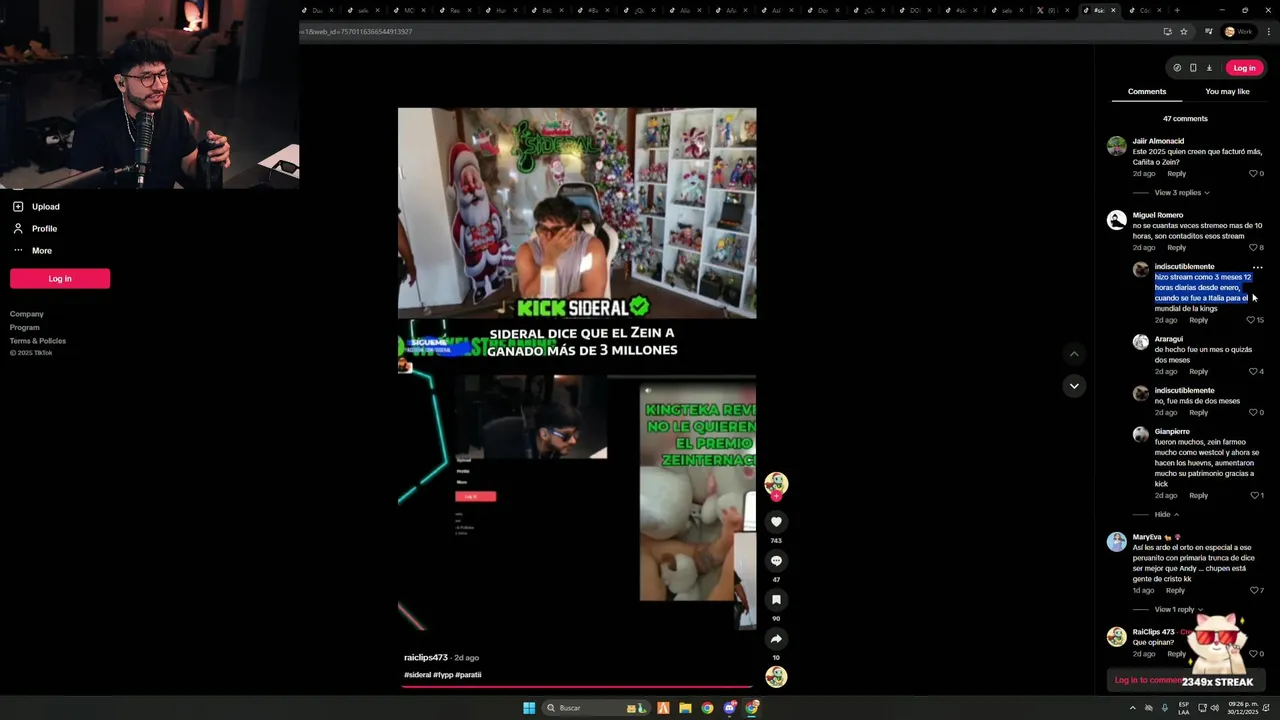The width and height of the screenshot is (1280, 720).
Task: Like Gianpierre's comment
Action: [x=1253, y=496]
